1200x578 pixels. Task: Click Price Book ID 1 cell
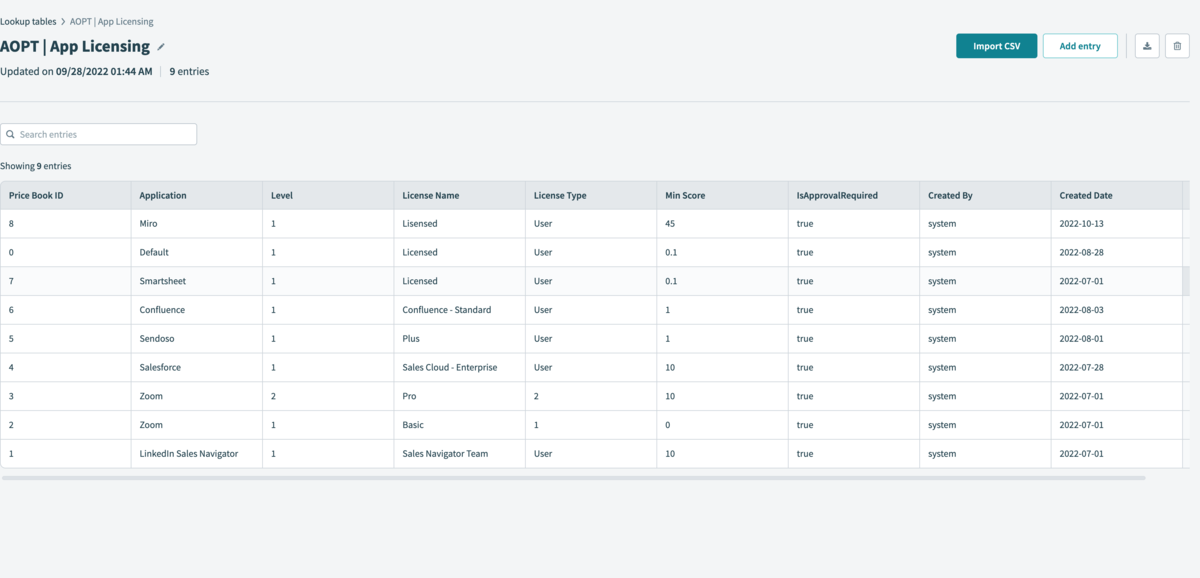pos(65,454)
